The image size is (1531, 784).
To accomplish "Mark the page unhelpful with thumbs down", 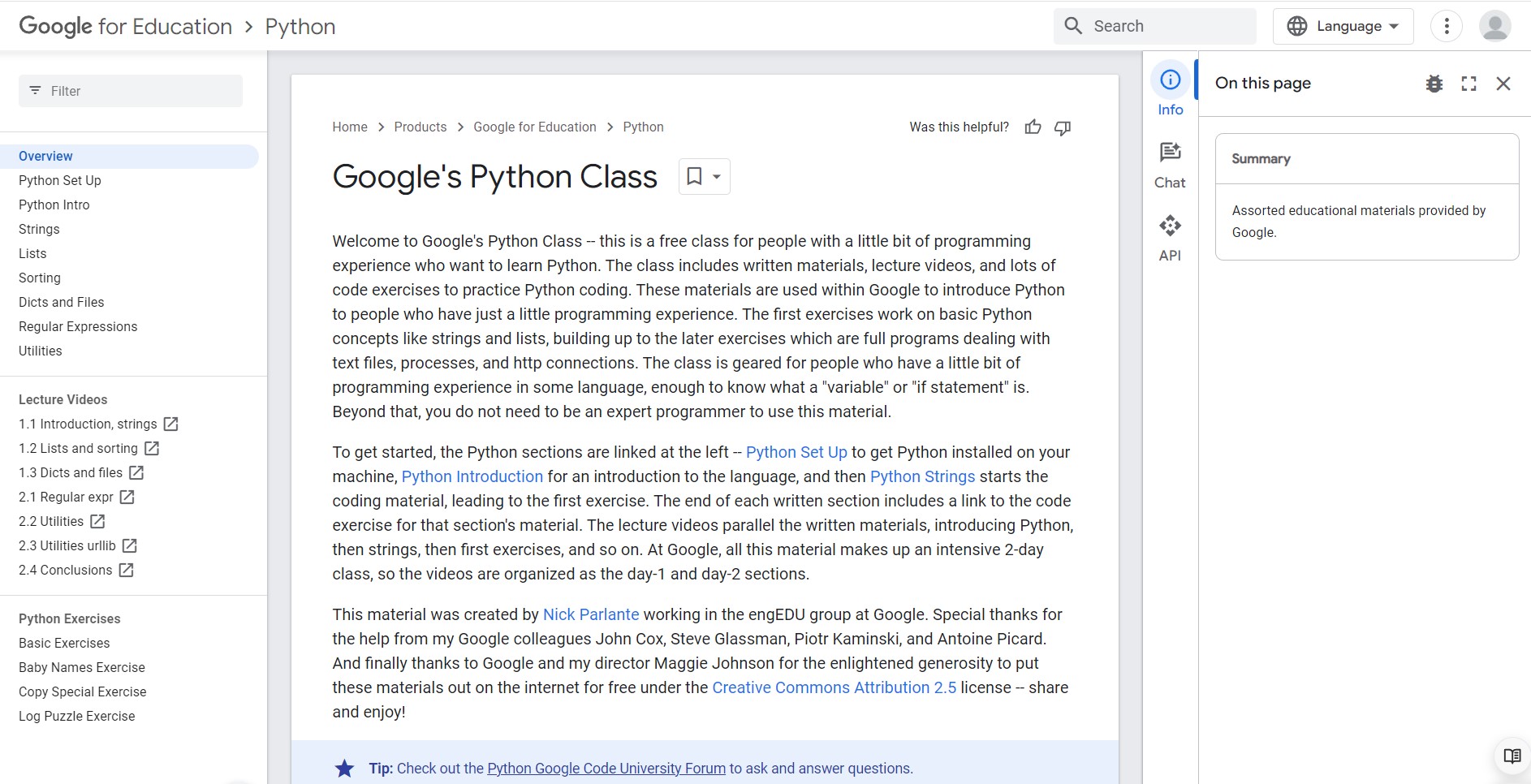I will coord(1062,127).
